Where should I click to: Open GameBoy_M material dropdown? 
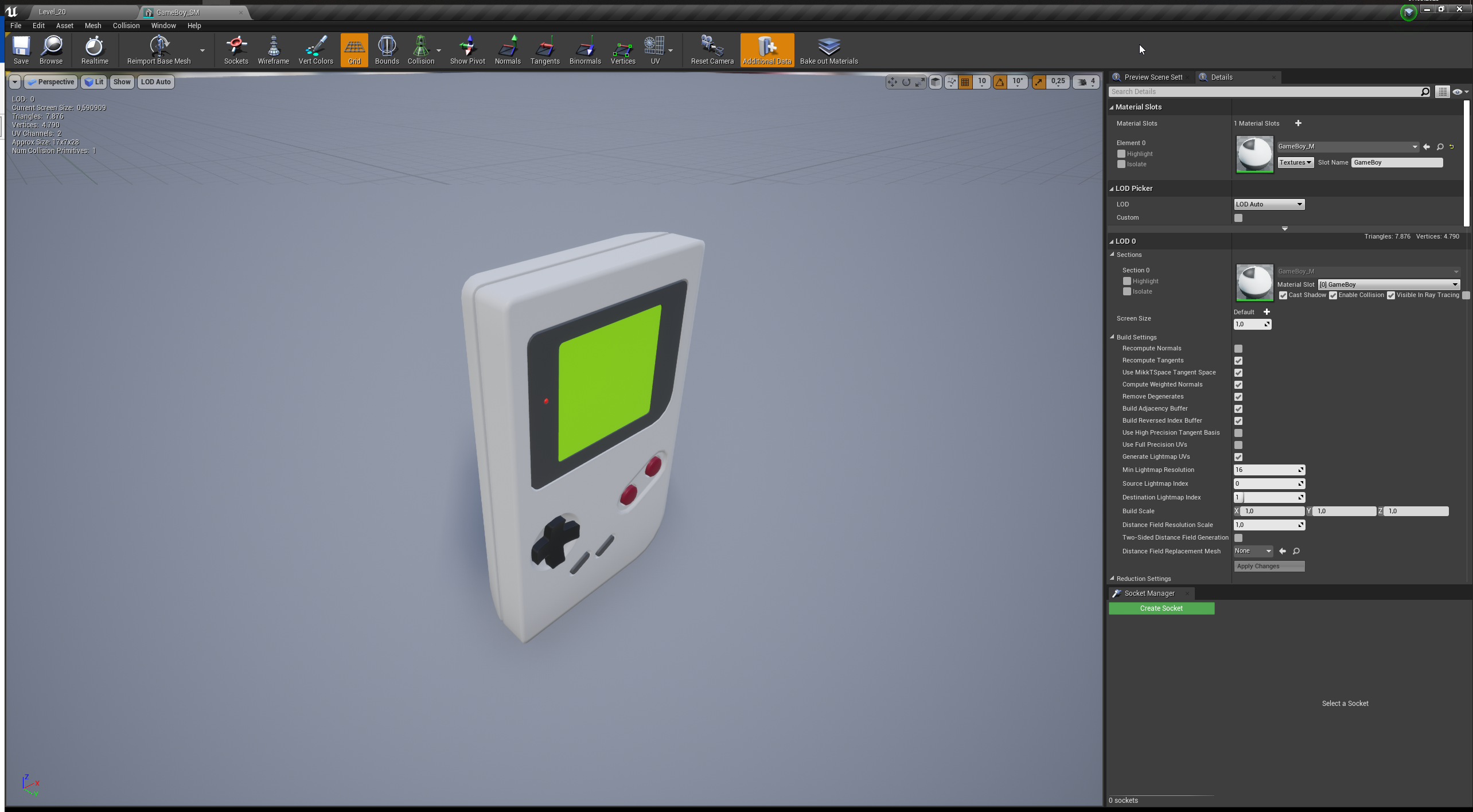(x=1347, y=147)
